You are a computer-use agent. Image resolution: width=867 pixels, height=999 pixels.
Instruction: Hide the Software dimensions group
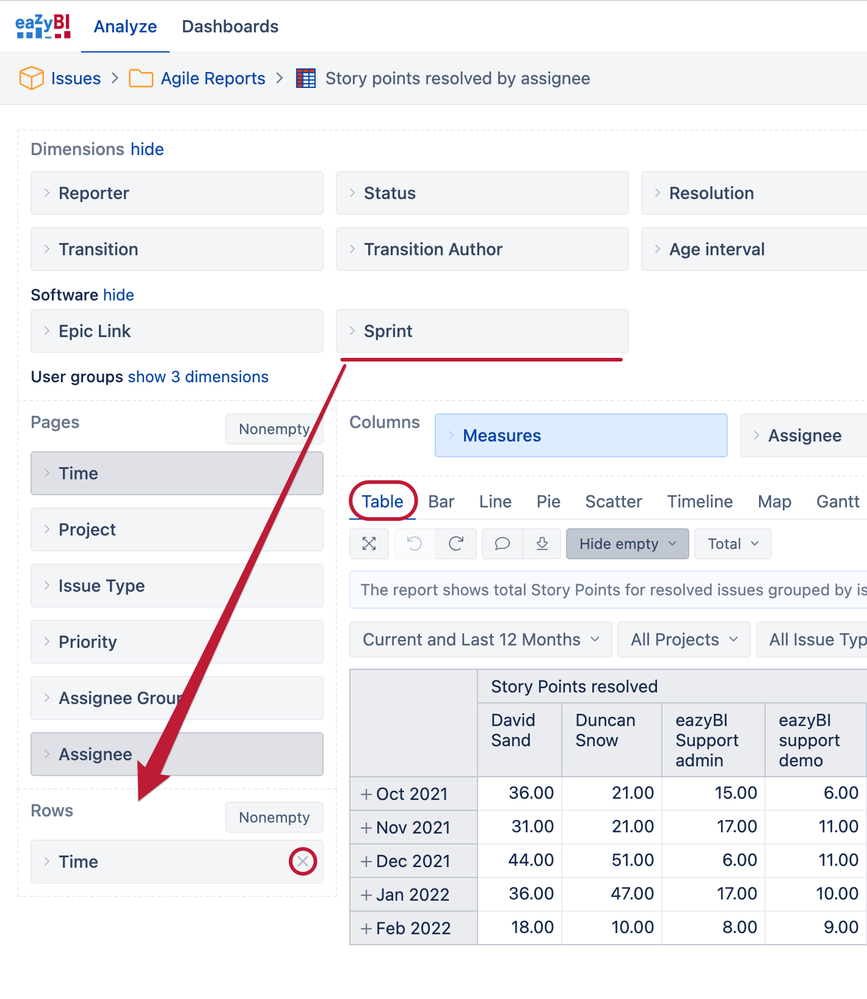(118, 295)
